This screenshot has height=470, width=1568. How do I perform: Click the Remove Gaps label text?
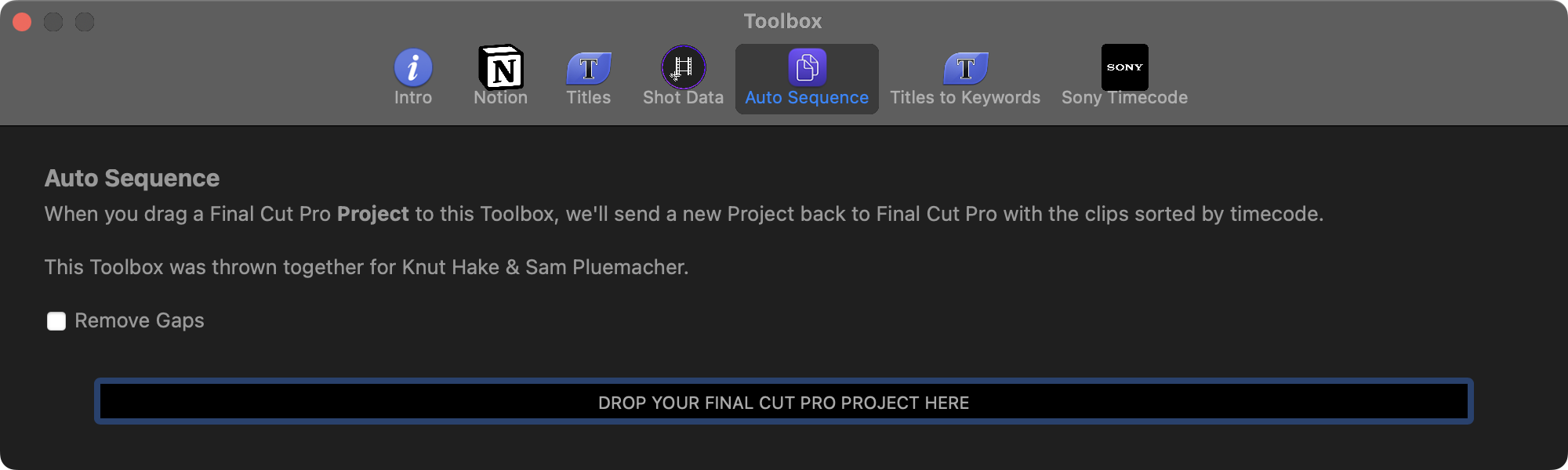(140, 320)
